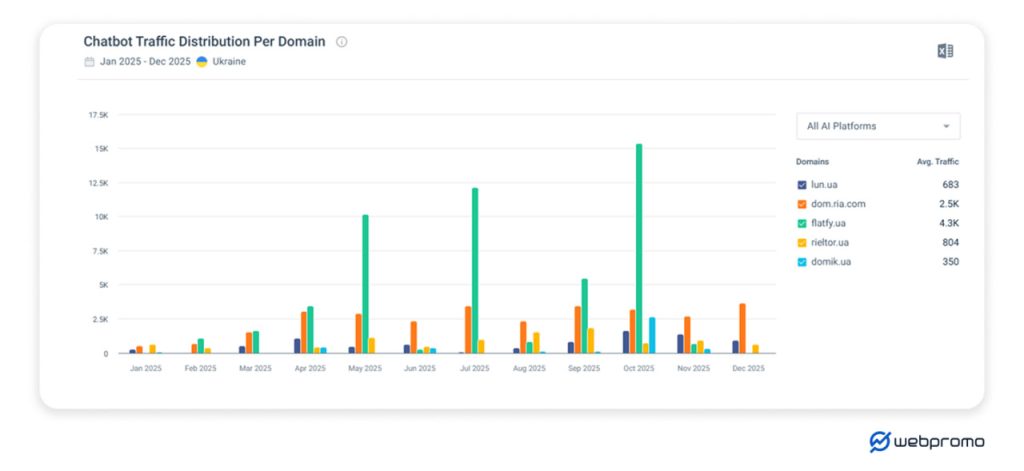Image resolution: width=1024 pixels, height=471 pixels.
Task: Click the 4.3K average traffic value
Action: tap(950, 223)
